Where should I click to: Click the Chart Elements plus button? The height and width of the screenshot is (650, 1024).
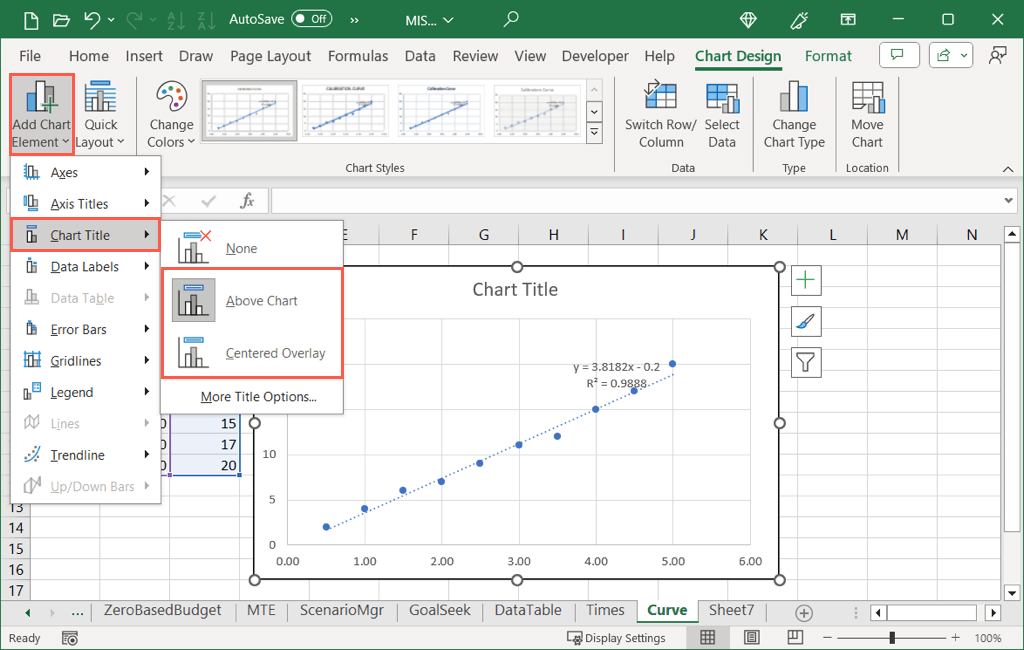(x=806, y=281)
